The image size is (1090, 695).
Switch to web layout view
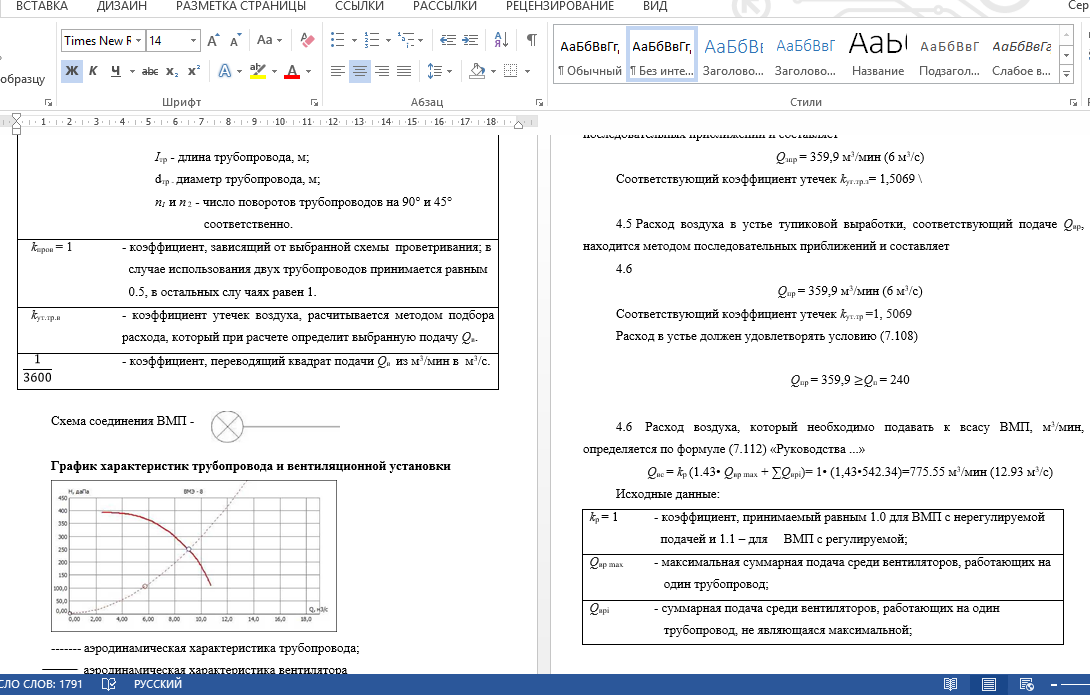1026,685
